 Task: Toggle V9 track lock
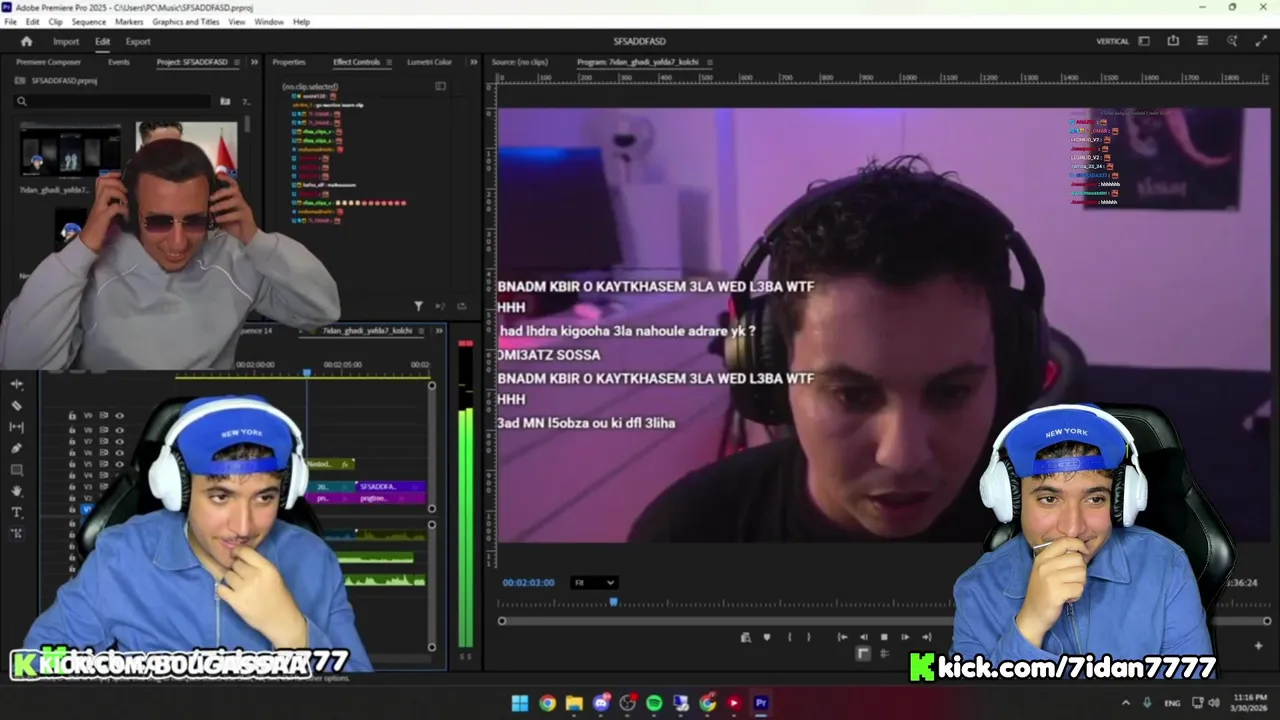72,415
